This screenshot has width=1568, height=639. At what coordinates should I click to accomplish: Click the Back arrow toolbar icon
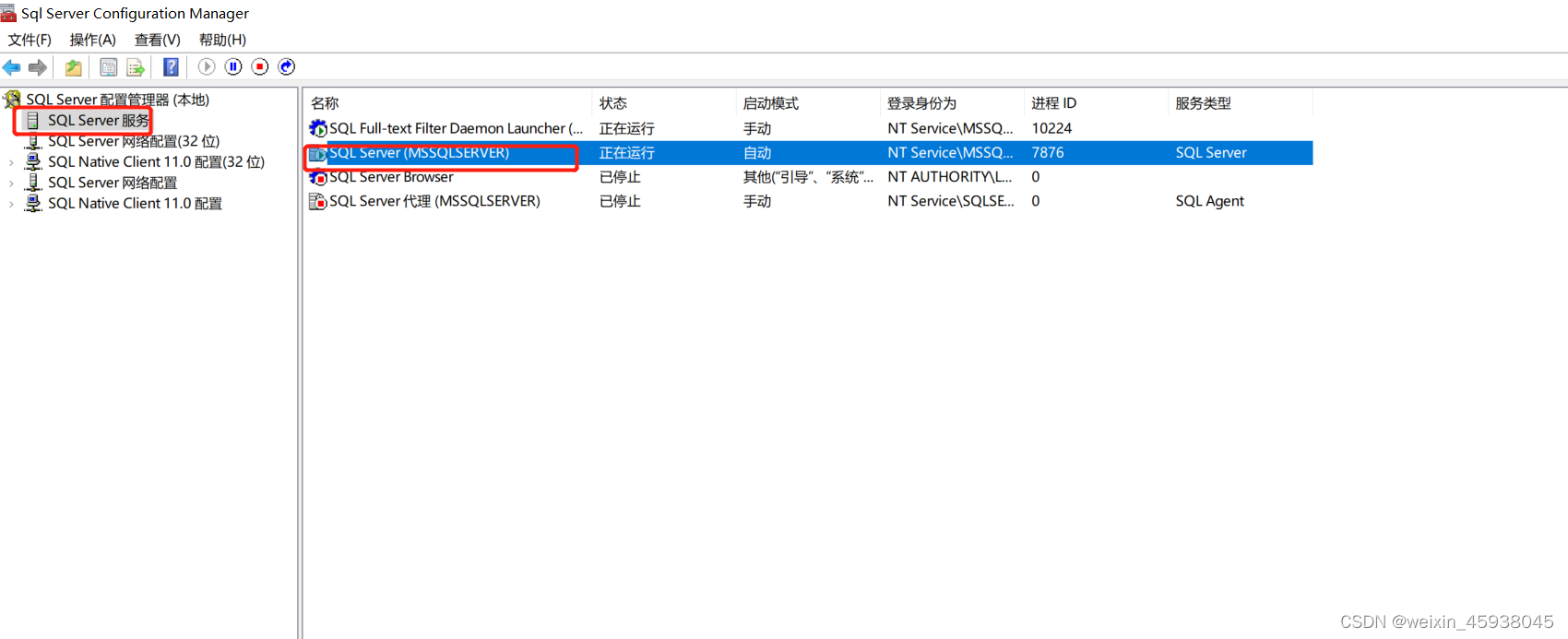tap(12, 67)
